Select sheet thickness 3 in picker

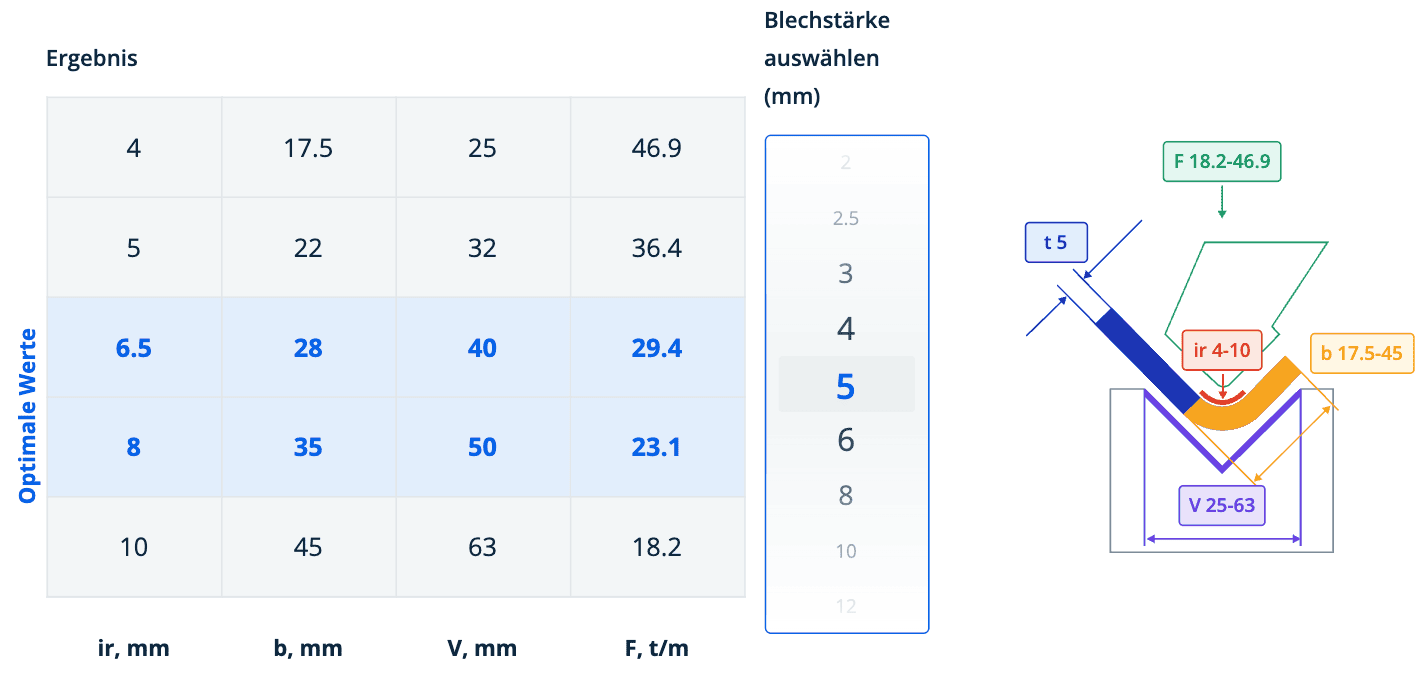(x=846, y=273)
